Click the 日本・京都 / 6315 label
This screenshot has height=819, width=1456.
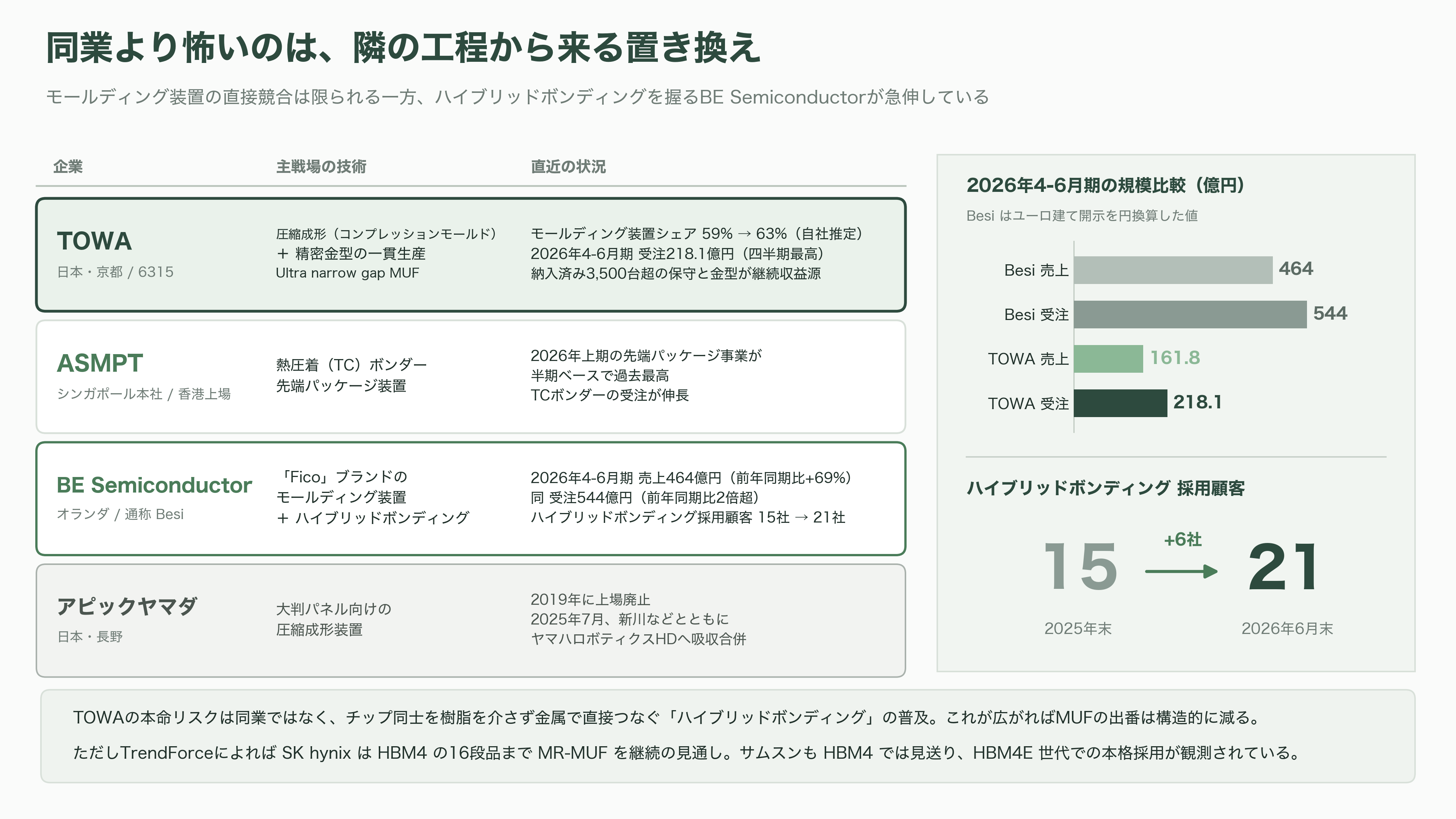point(115,272)
